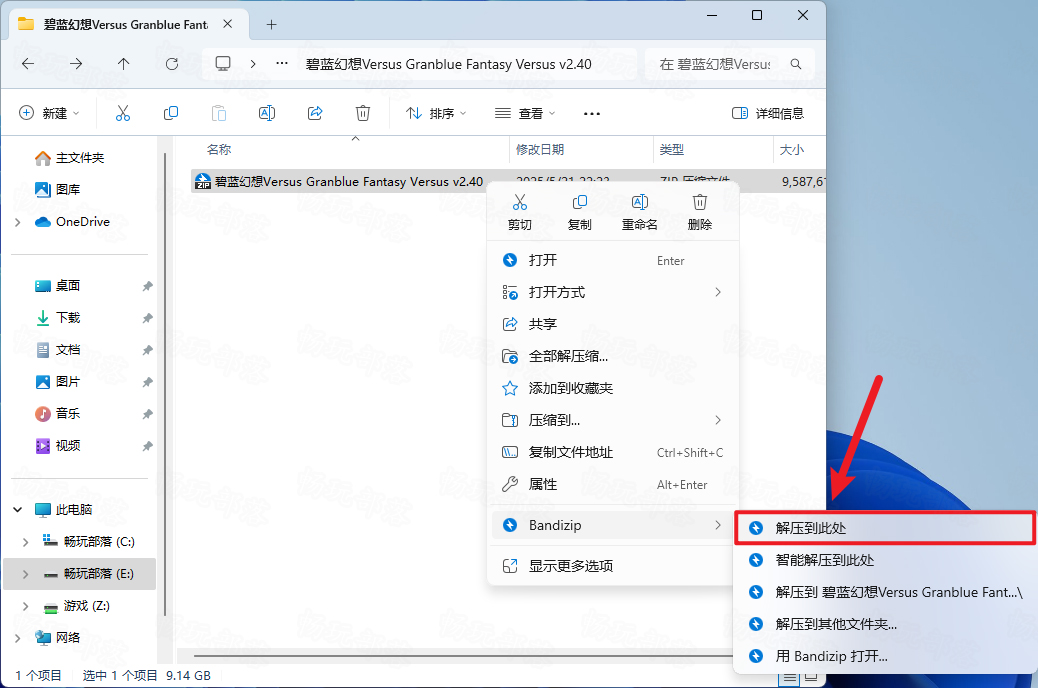Image resolution: width=1038 pixels, height=688 pixels.
Task: Click the Cut scissors icon in toolbar
Action: click(122, 113)
